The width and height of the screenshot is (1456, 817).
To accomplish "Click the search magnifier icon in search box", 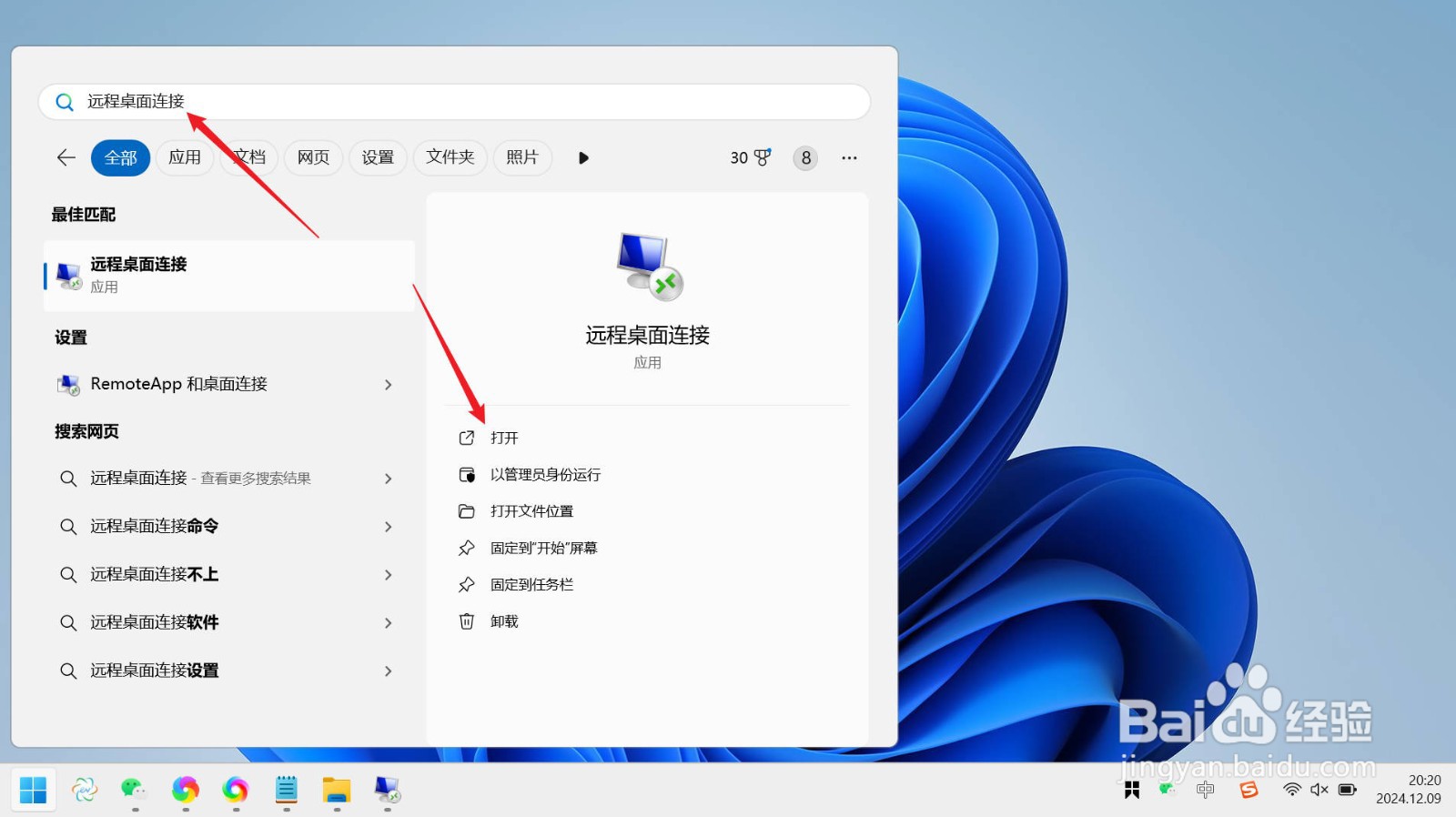I will [65, 102].
